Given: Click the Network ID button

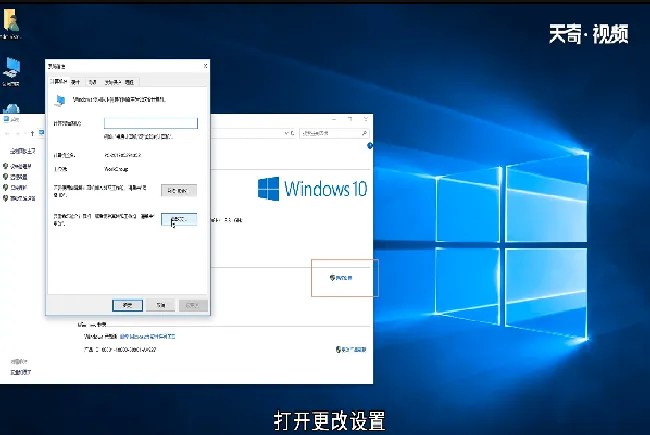Looking at the screenshot, I should point(179,190).
